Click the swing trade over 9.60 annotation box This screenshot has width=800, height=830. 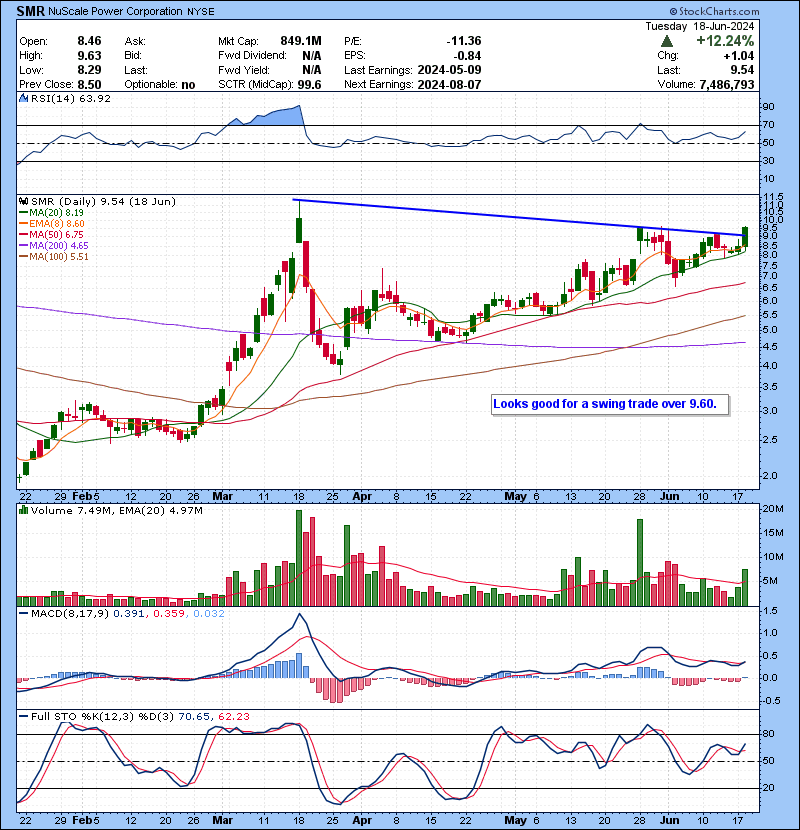[x=610, y=404]
